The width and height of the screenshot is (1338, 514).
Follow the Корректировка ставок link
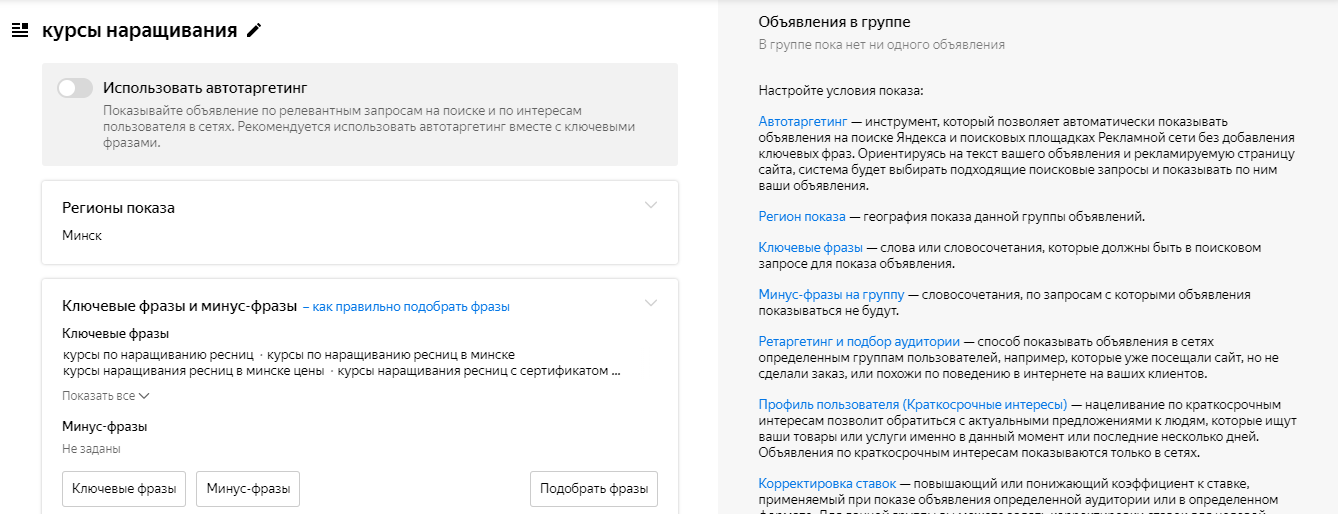point(827,484)
